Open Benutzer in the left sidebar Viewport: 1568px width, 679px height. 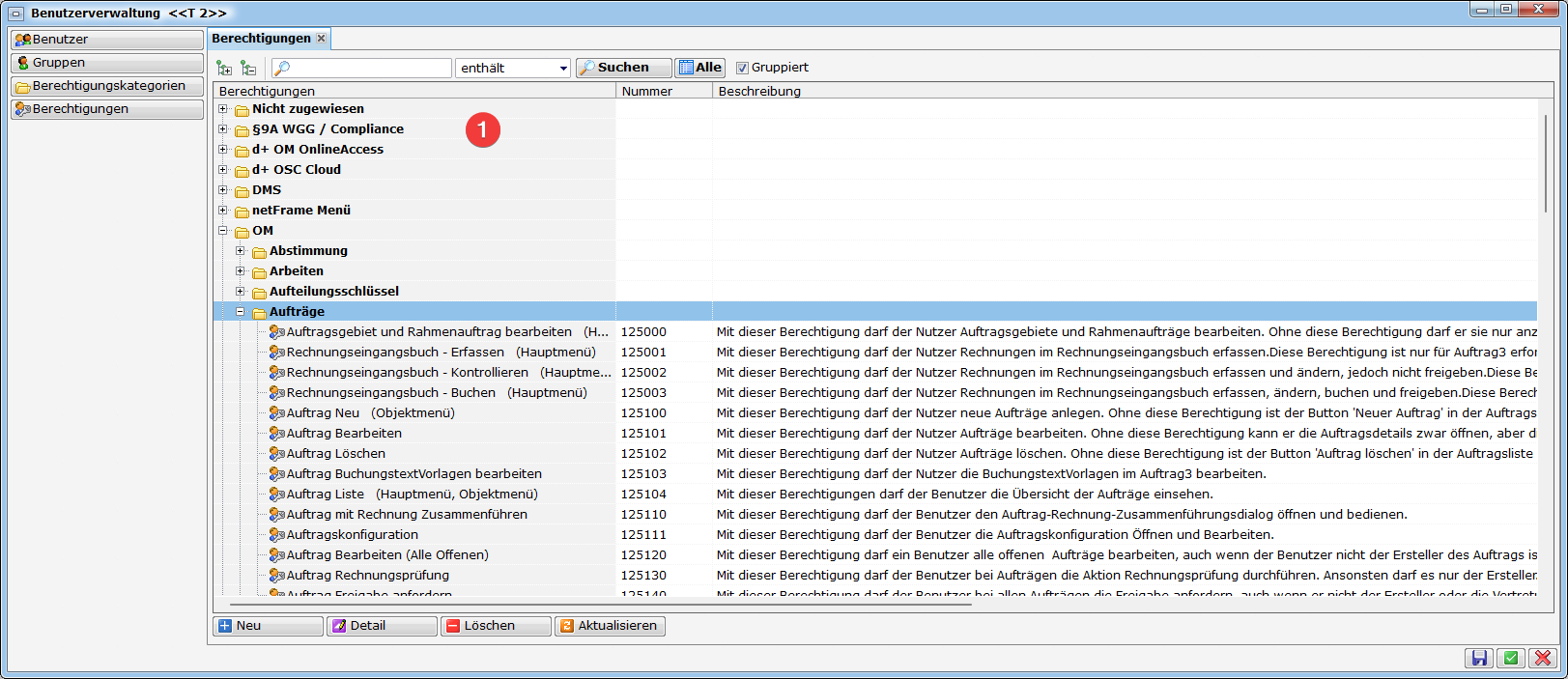106,40
